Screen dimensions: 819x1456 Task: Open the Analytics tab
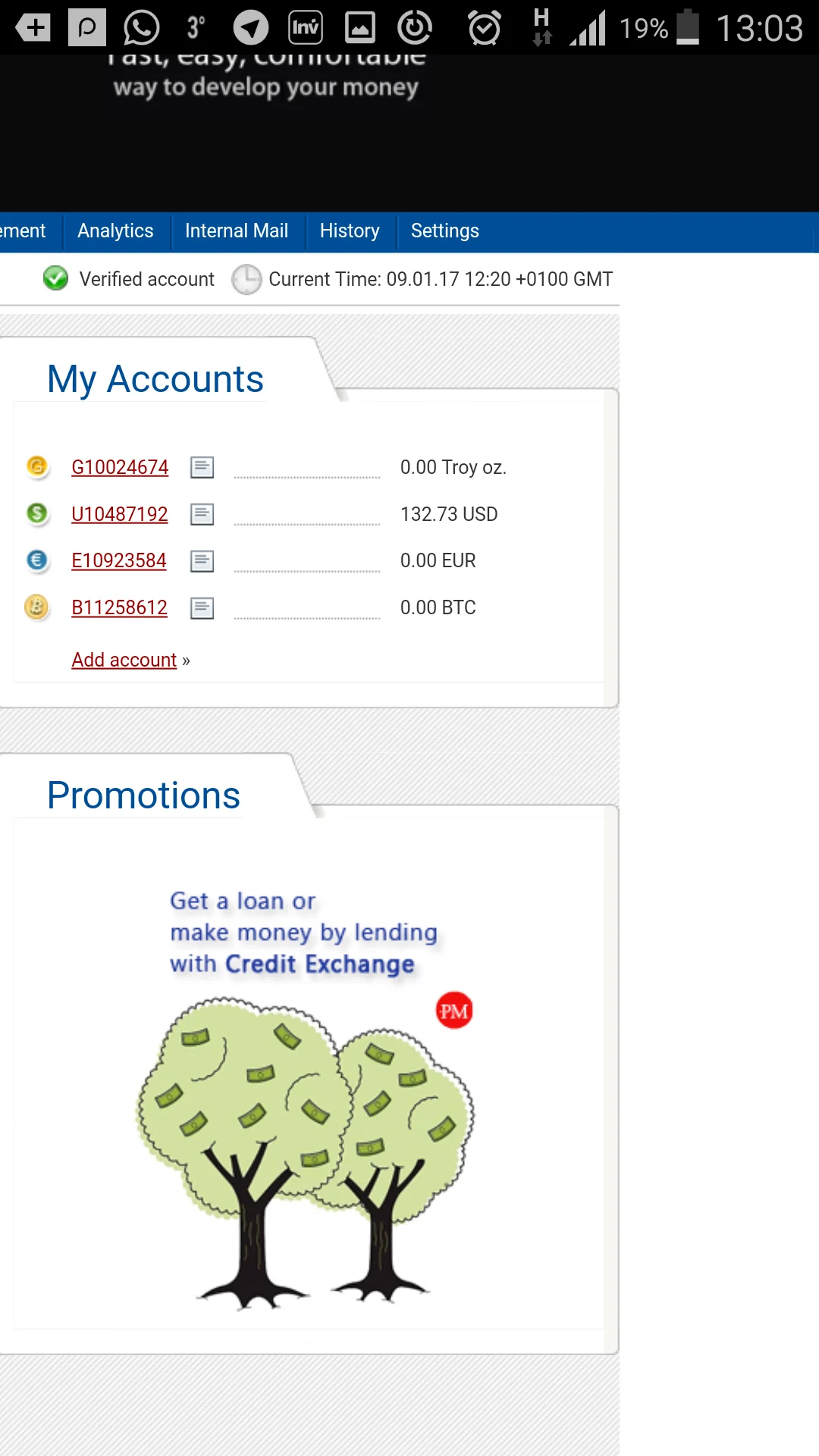(x=115, y=231)
